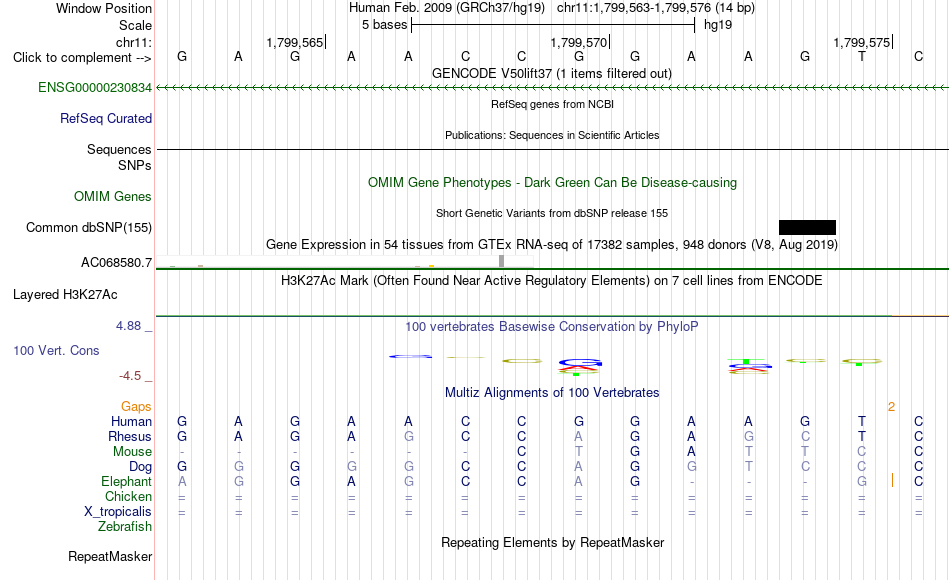The height and width of the screenshot is (580, 950).
Task: Click the -4.5 PhyloP lower scale value
Action: [x=130, y=376]
